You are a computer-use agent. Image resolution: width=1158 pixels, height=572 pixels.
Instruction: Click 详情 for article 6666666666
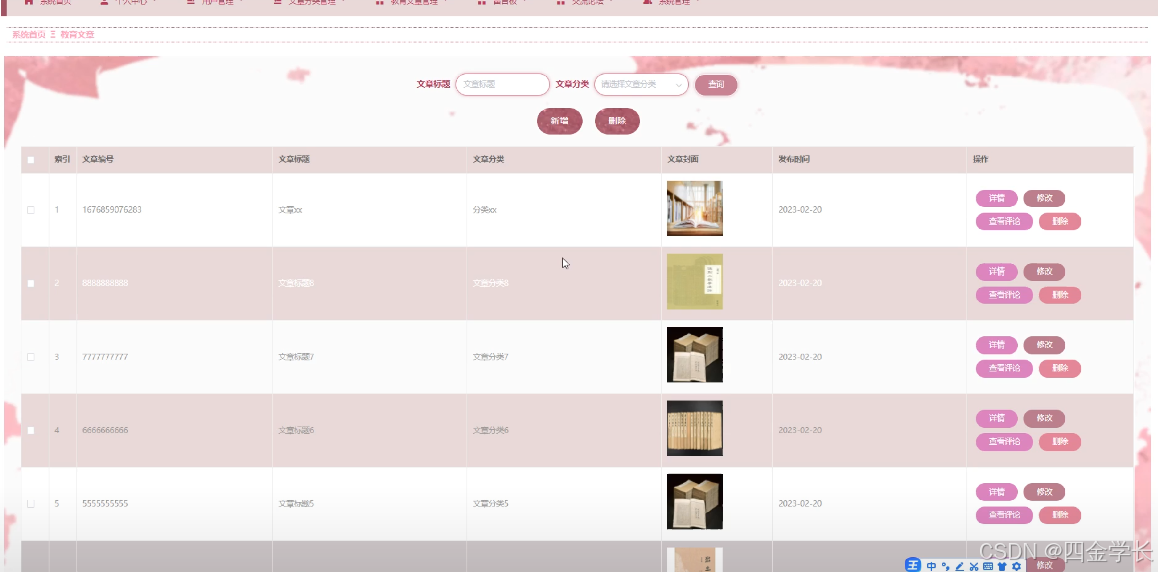pyautogui.click(x=996, y=418)
